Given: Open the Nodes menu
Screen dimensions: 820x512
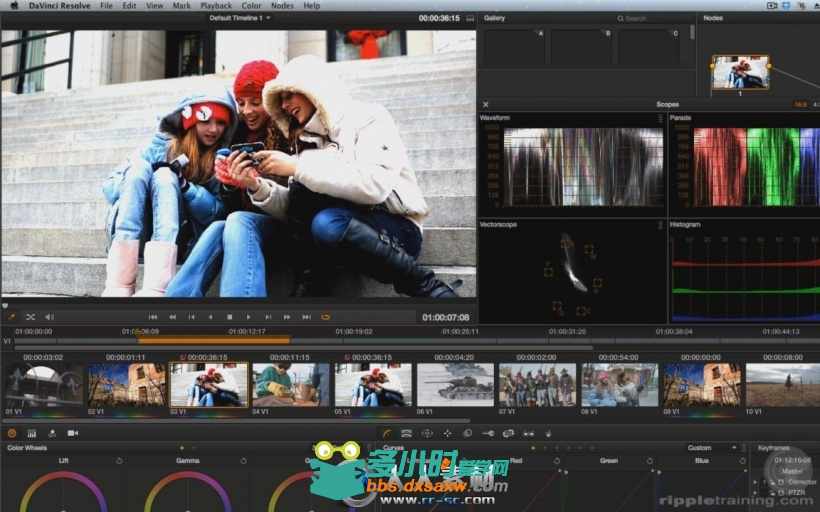Looking at the screenshot, I should (x=282, y=6).
